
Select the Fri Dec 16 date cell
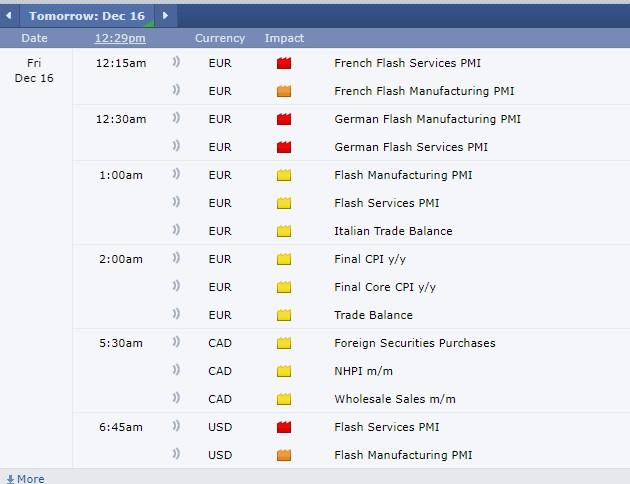(x=34, y=70)
